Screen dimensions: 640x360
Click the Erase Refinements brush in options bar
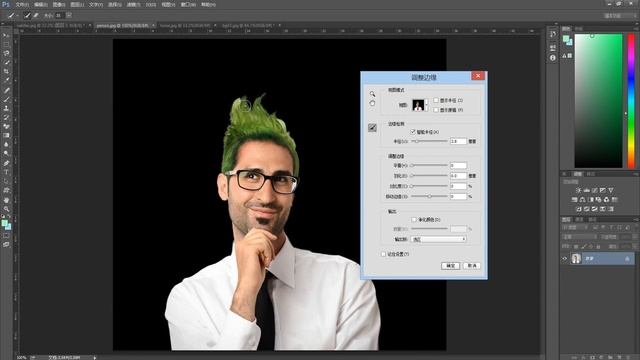36,16
